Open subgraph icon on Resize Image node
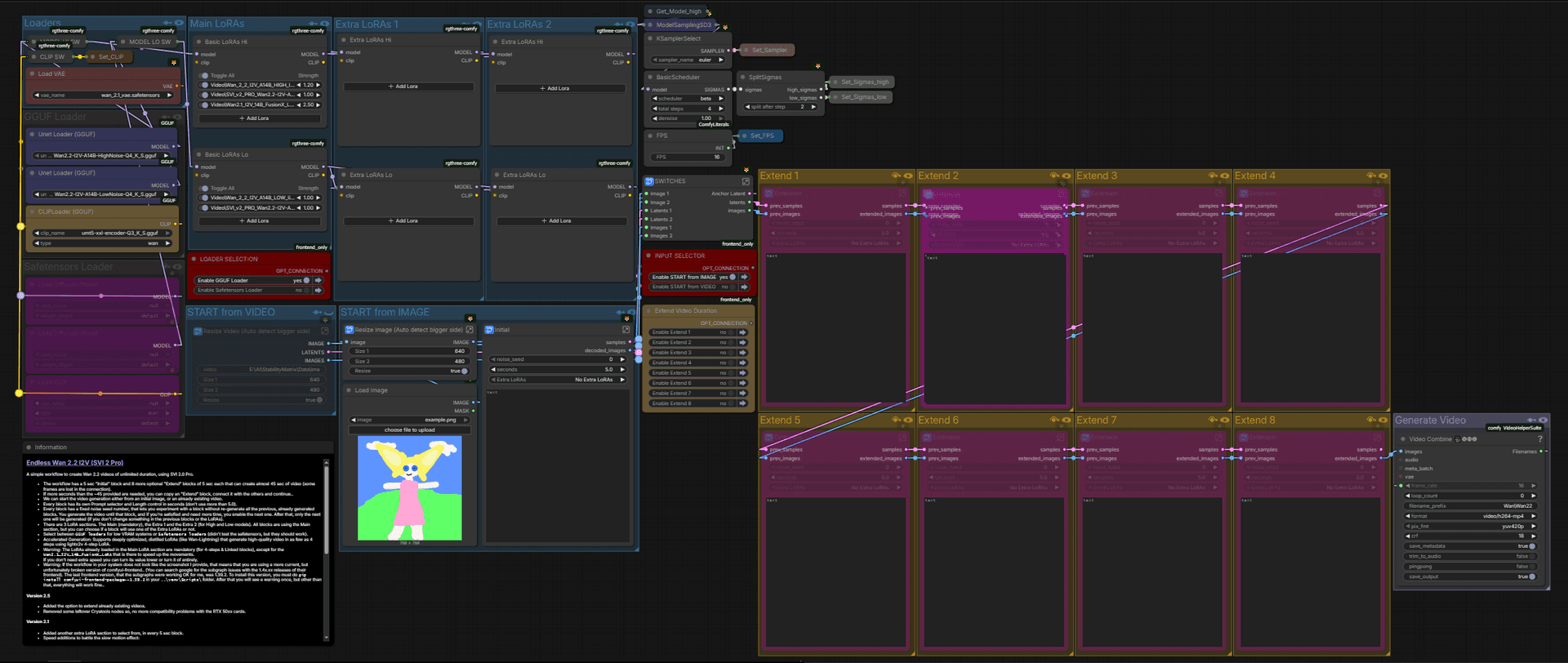This screenshot has height=663, width=1568. [470, 330]
